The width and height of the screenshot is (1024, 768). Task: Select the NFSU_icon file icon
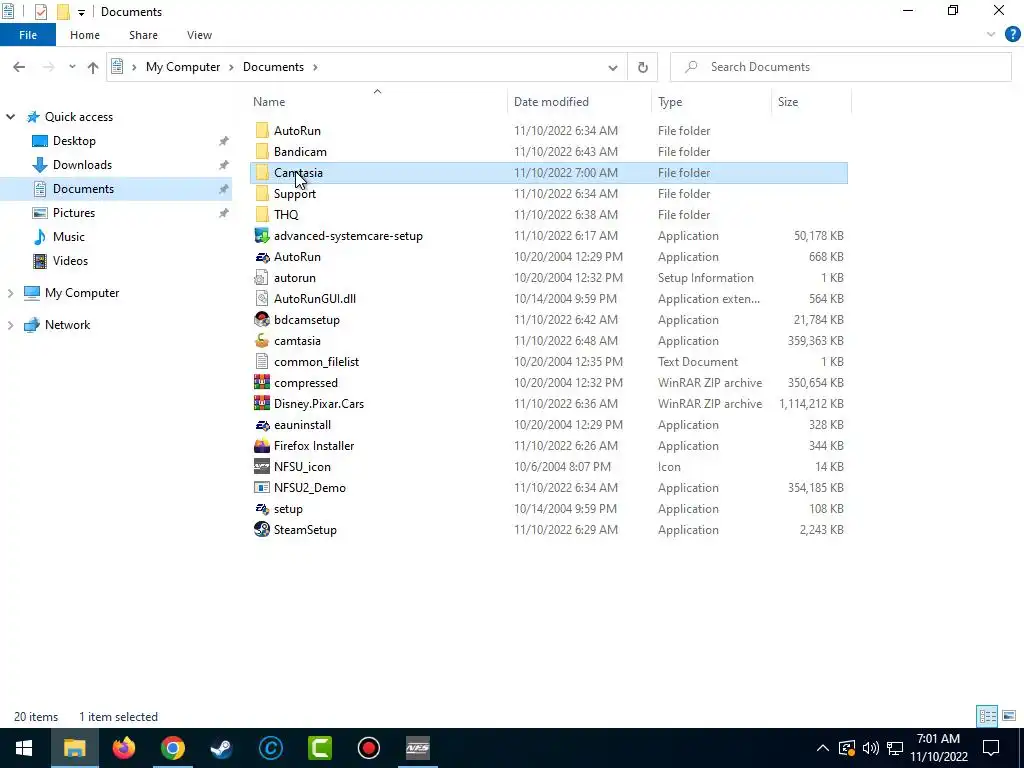[262, 467]
